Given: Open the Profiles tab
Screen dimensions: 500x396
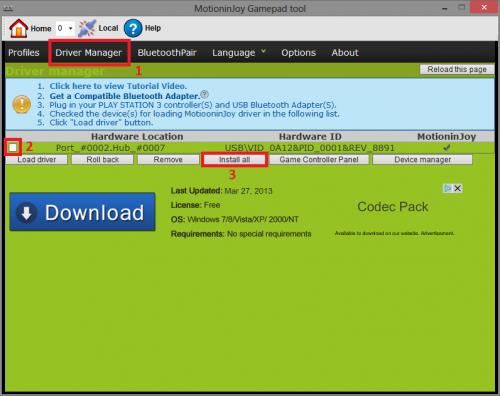Looking at the screenshot, I should click(24, 53).
